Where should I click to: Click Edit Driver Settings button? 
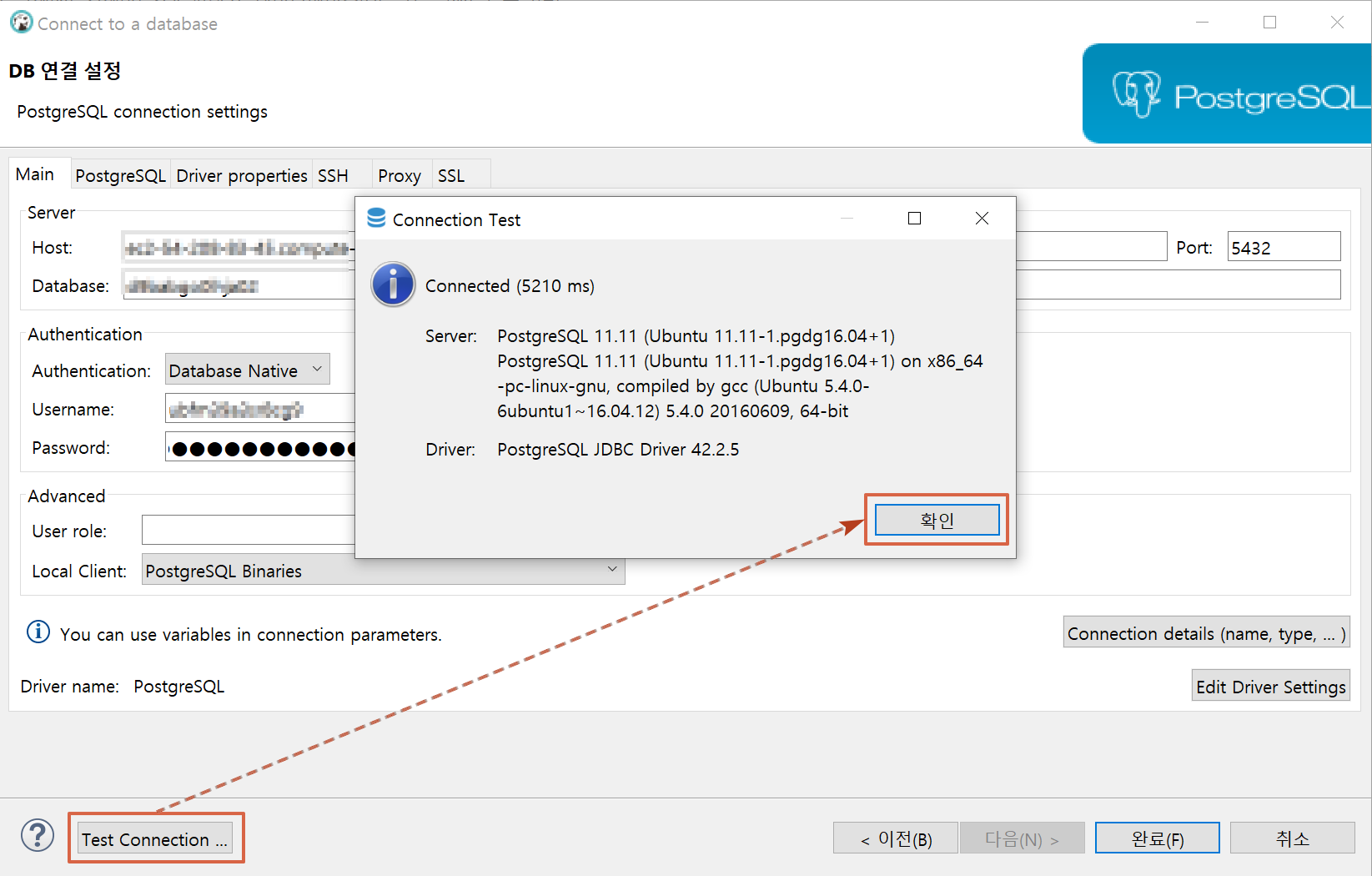coord(1271,686)
